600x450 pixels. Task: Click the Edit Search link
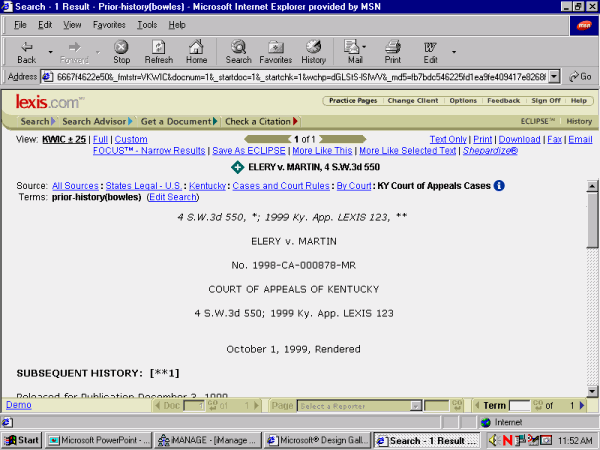(173, 197)
